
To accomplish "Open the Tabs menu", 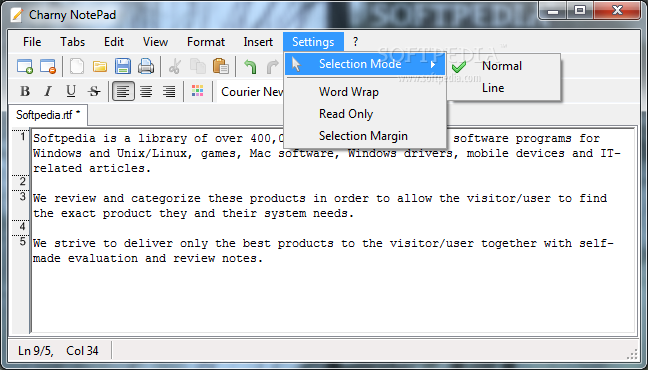I will pos(72,42).
